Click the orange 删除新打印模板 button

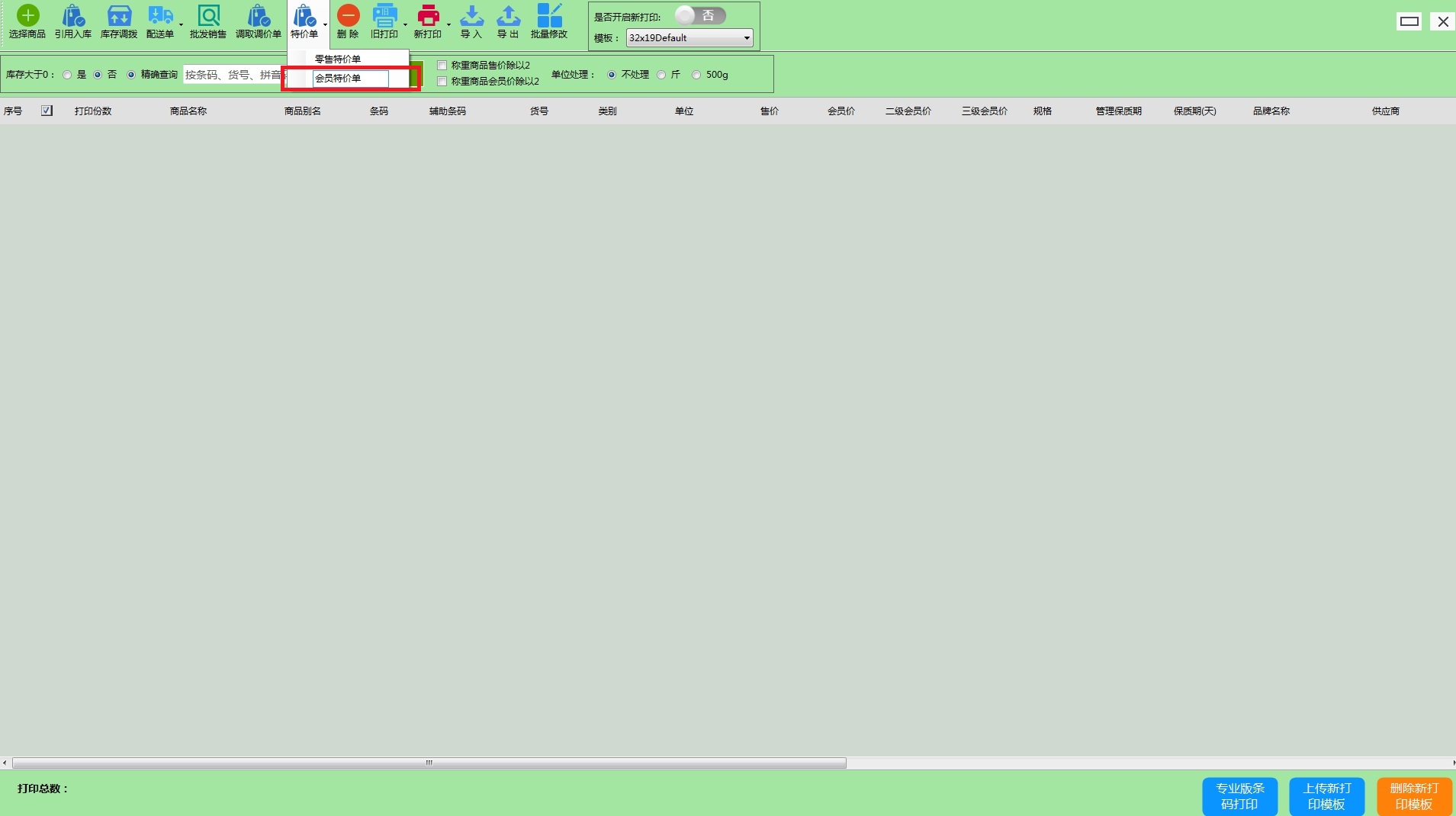point(1413,796)
